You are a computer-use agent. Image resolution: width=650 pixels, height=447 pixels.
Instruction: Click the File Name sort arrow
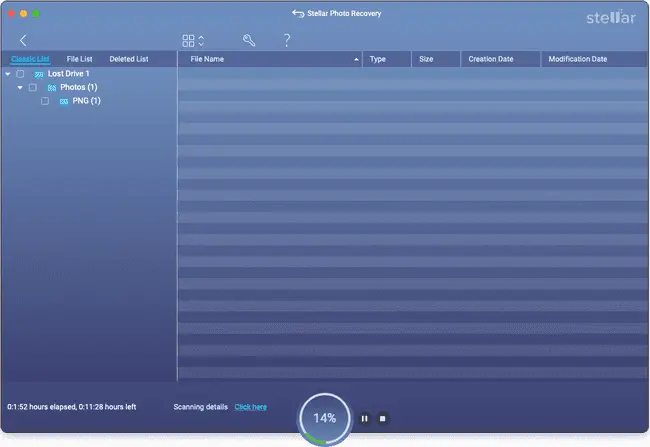coord(356,60)
